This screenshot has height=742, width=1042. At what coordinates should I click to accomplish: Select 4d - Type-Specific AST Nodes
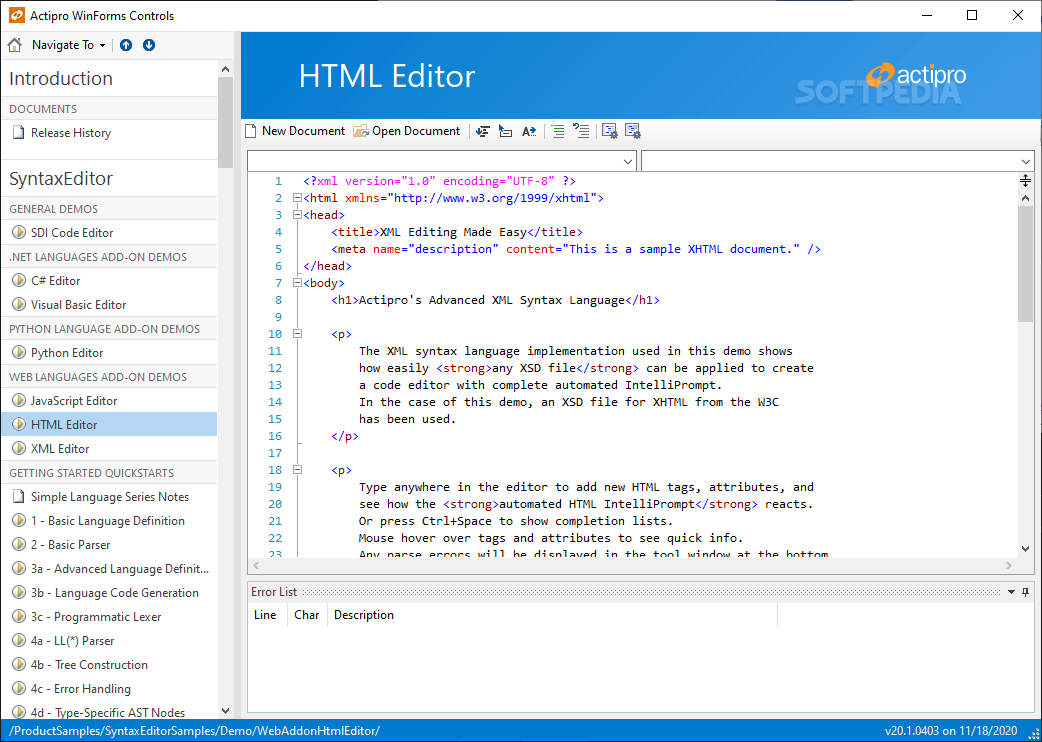[x=109, y=712]
